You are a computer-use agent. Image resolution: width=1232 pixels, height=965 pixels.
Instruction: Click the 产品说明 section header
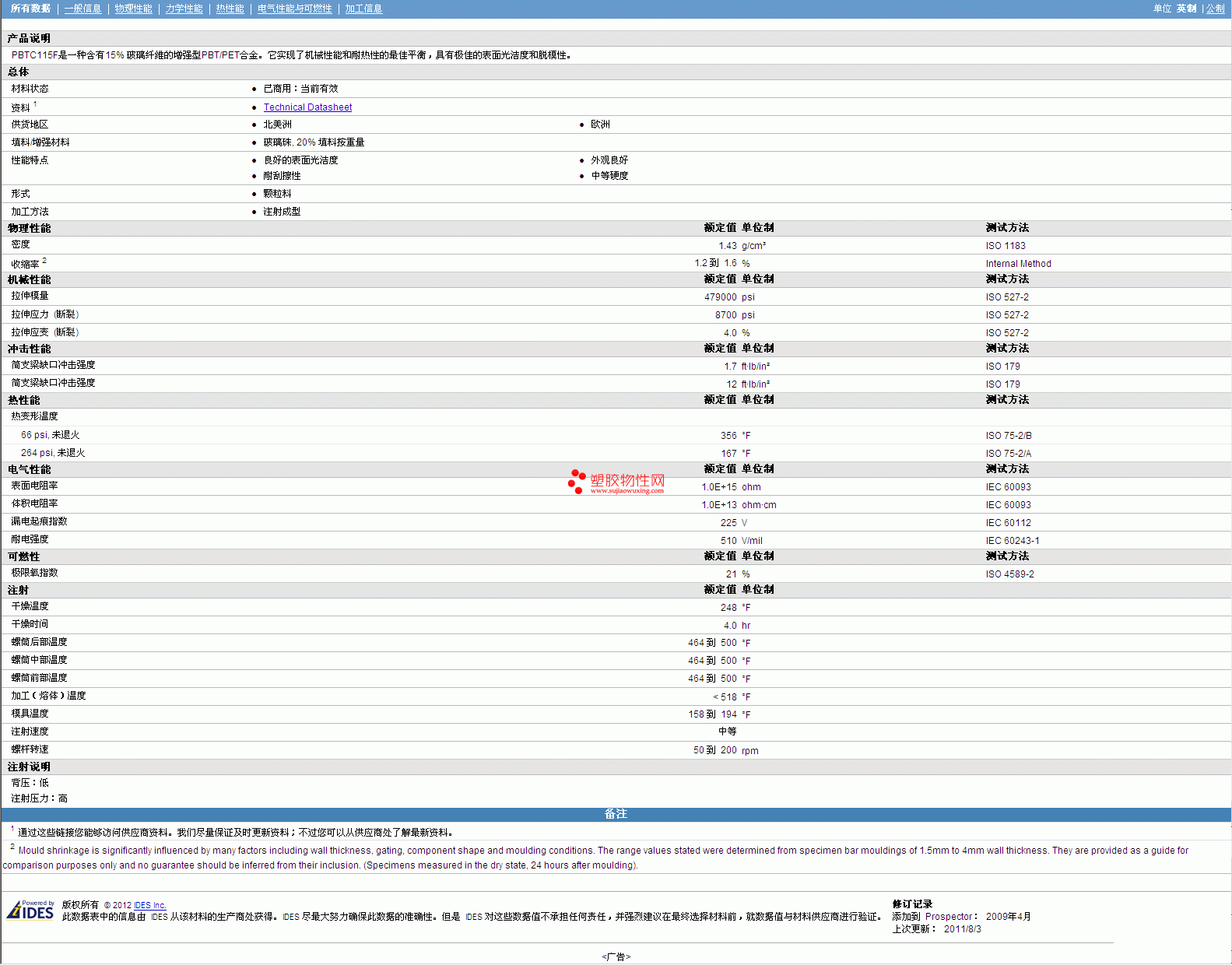(x=30, y=38)
